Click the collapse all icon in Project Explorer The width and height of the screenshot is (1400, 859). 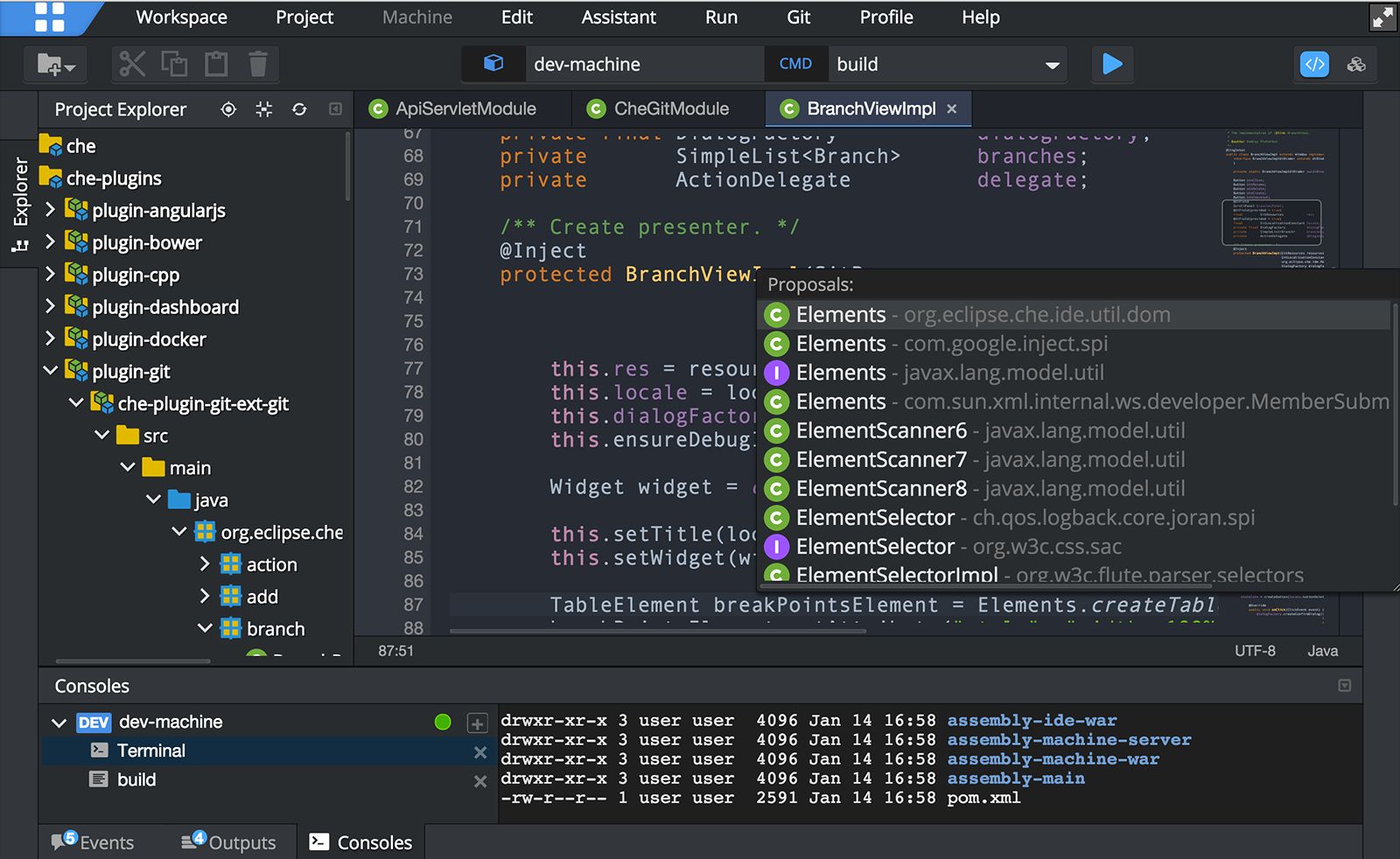(x=263, y=109)
